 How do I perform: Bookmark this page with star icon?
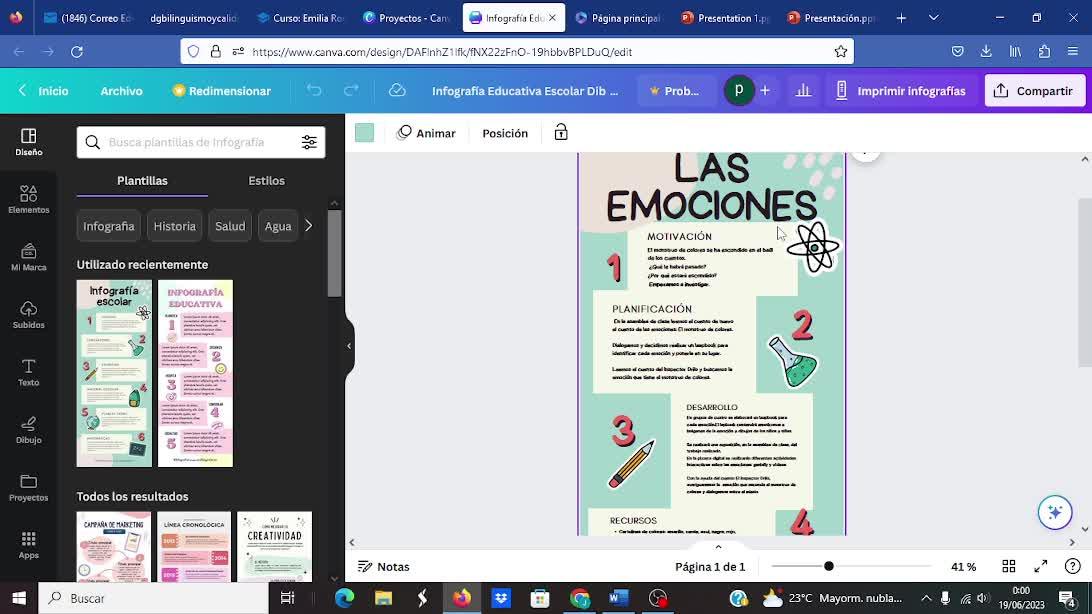pyautogui.click(x=841, y=52)
